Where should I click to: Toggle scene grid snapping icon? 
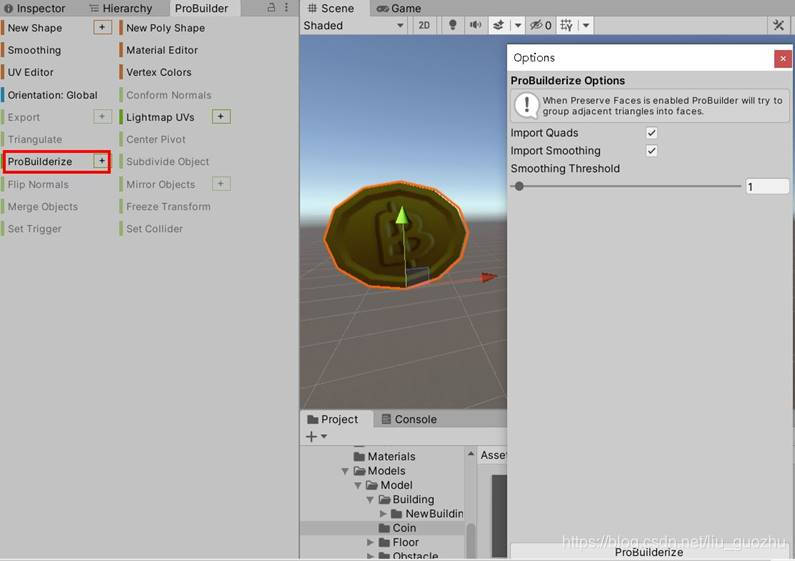[x=566, y=25]
